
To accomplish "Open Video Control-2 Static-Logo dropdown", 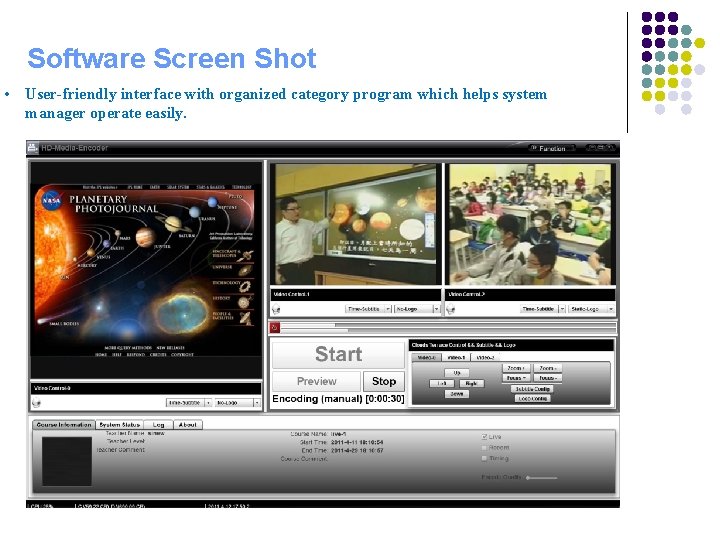I will (591, 309).
